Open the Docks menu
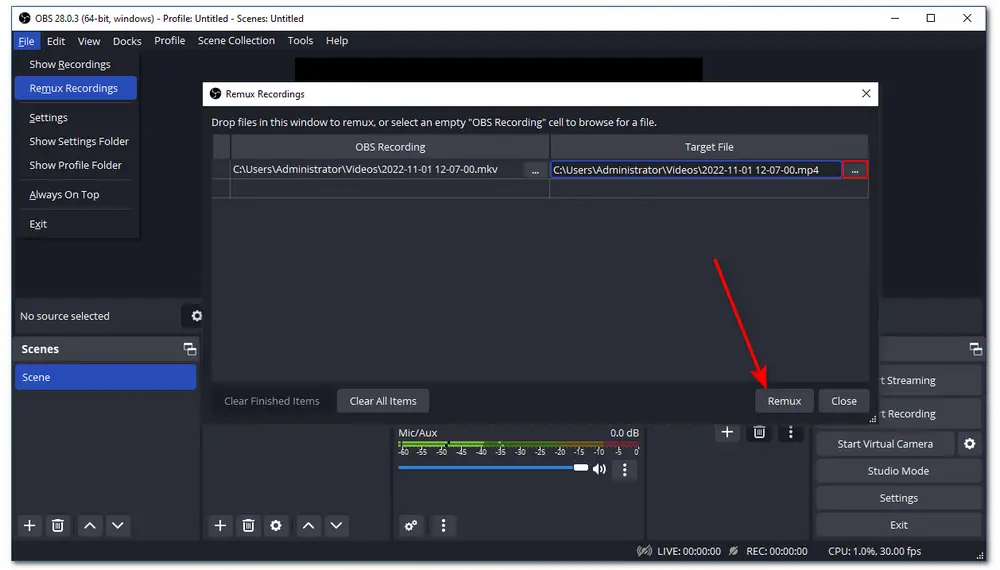 127,41
